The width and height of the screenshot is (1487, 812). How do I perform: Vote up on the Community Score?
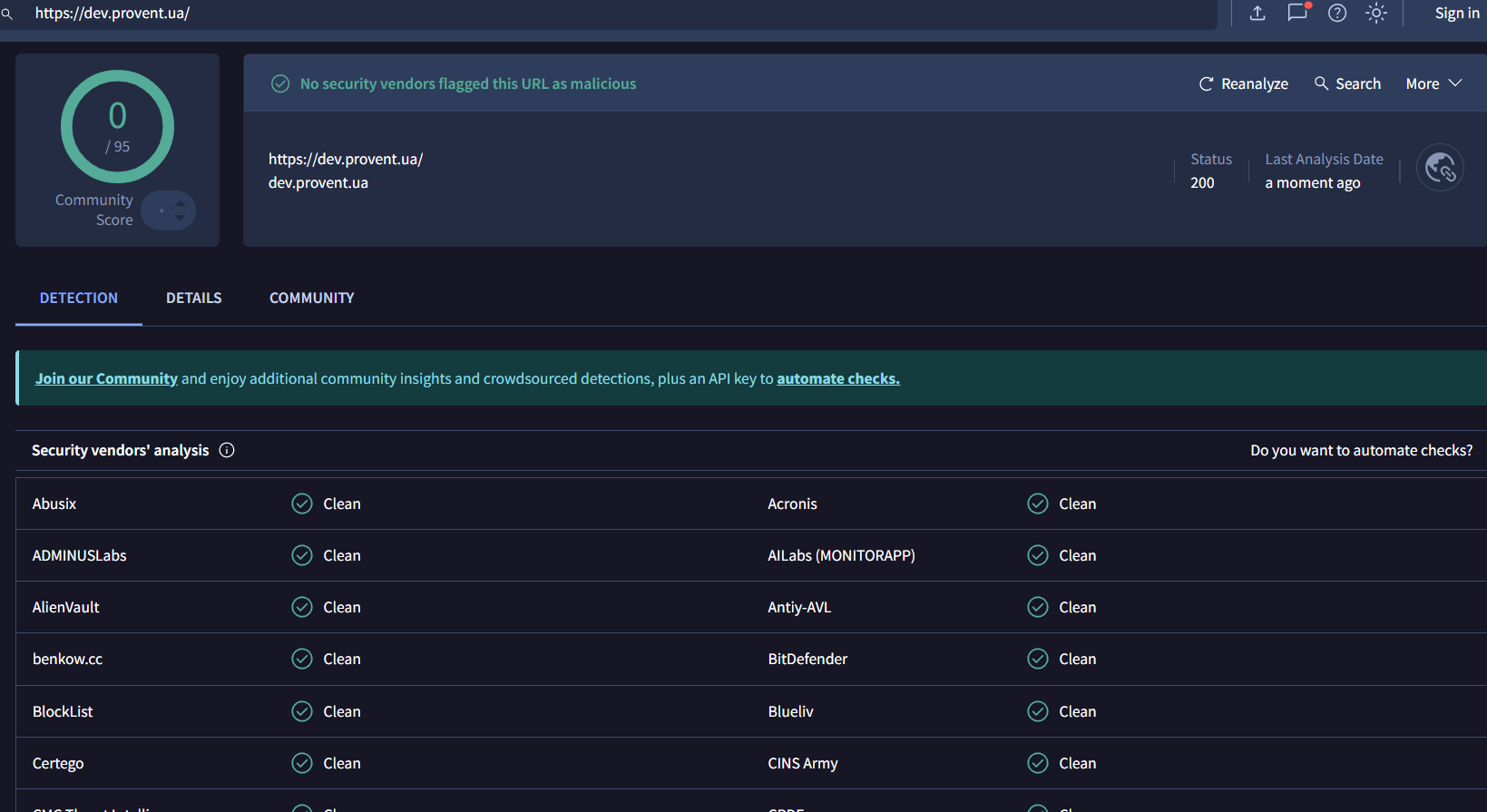[x=181, y=203]
